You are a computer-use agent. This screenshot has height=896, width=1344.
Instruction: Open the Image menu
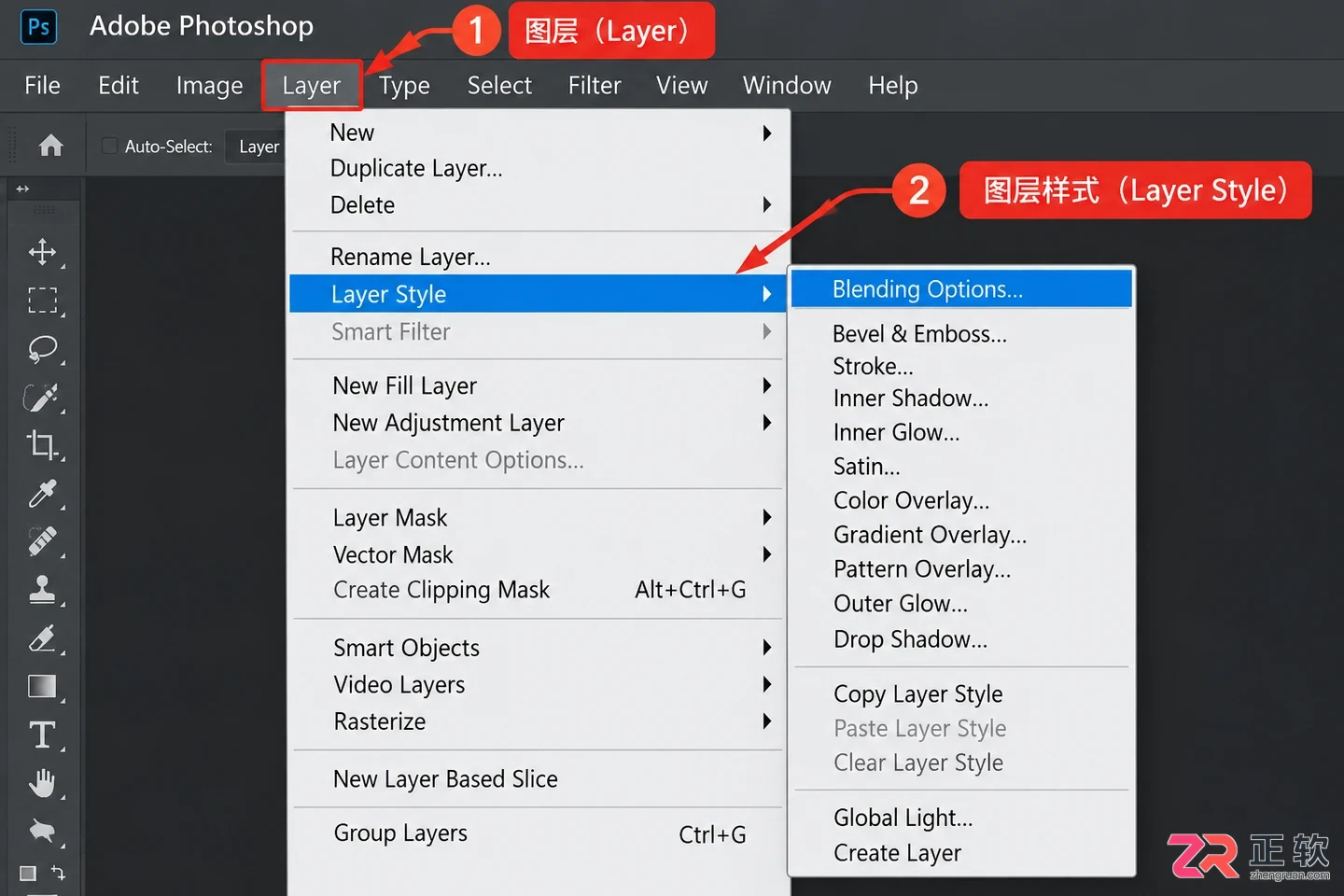click(x=209, y=86)
